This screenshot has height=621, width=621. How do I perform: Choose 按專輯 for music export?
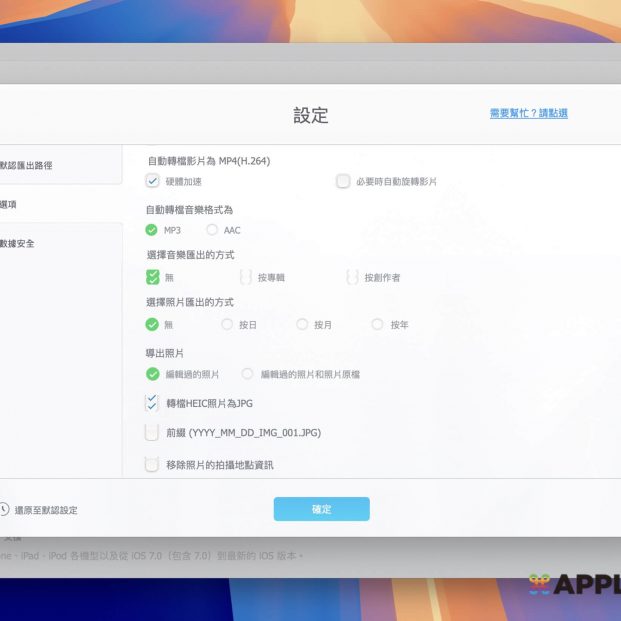click(x=246, y=277)
